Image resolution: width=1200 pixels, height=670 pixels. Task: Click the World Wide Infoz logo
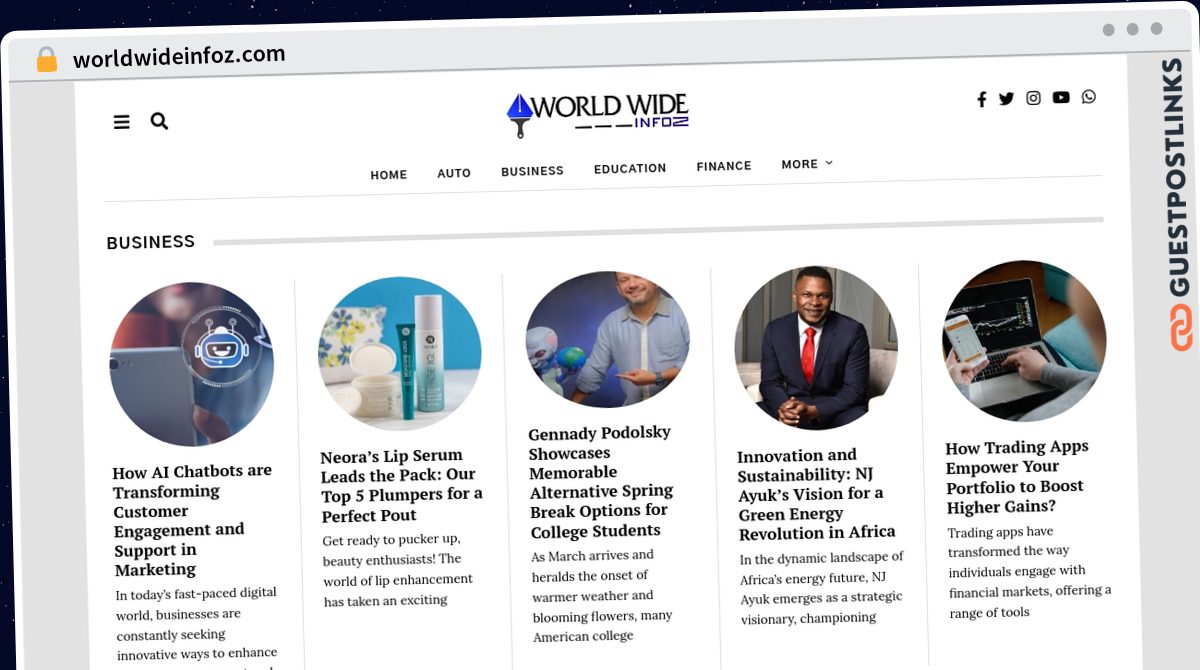coord(598,115)
